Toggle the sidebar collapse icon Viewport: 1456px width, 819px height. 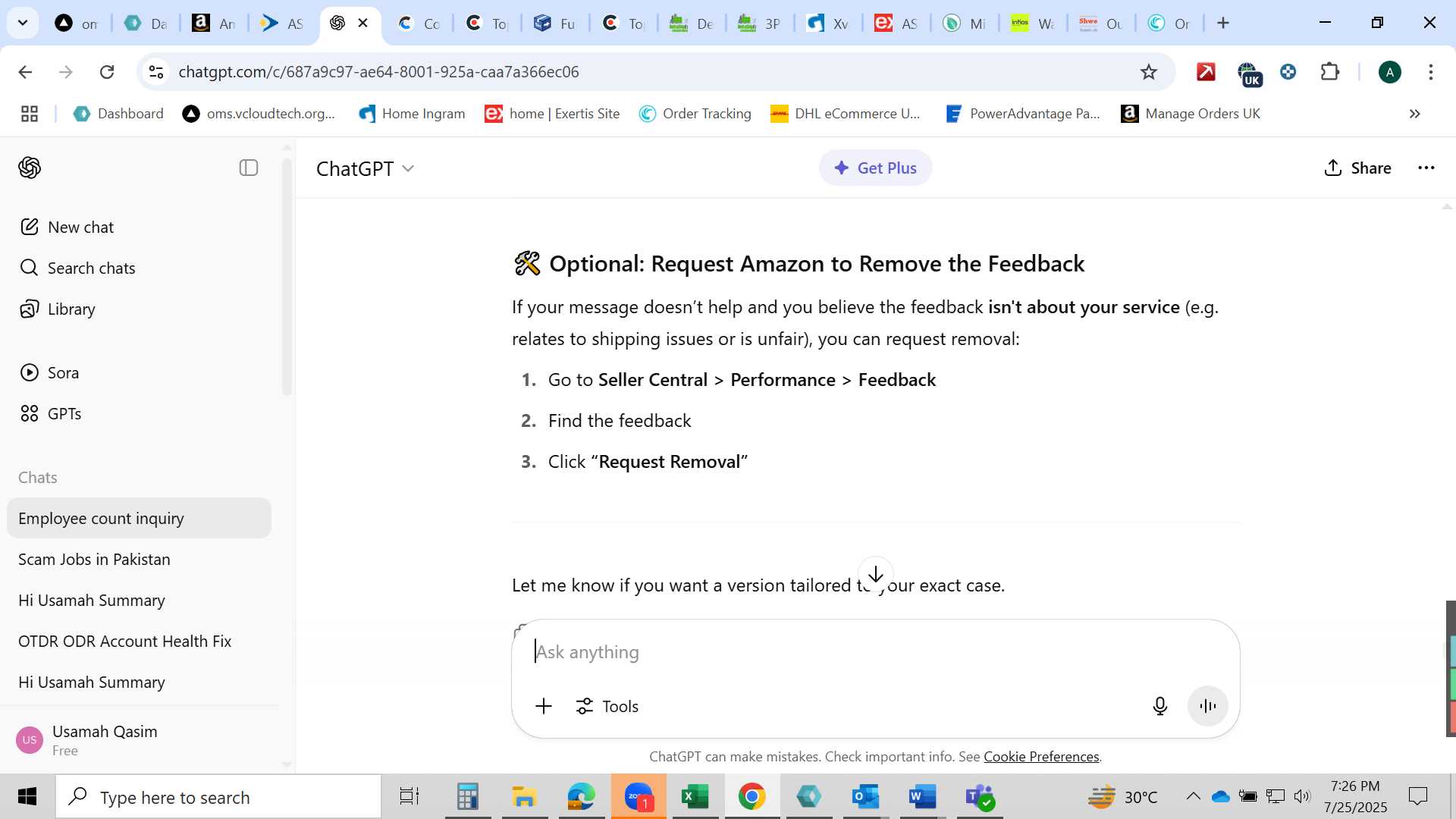coord(249,168)
